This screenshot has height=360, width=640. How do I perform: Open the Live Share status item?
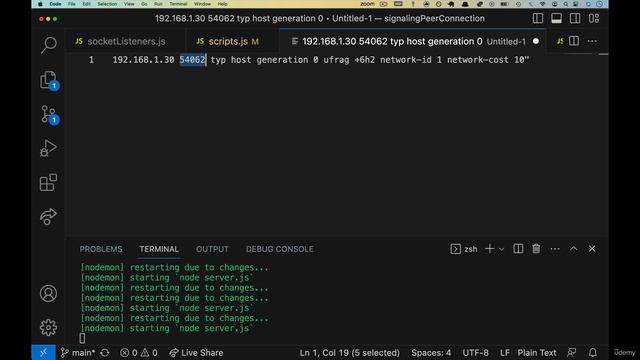tap(196, 353)
